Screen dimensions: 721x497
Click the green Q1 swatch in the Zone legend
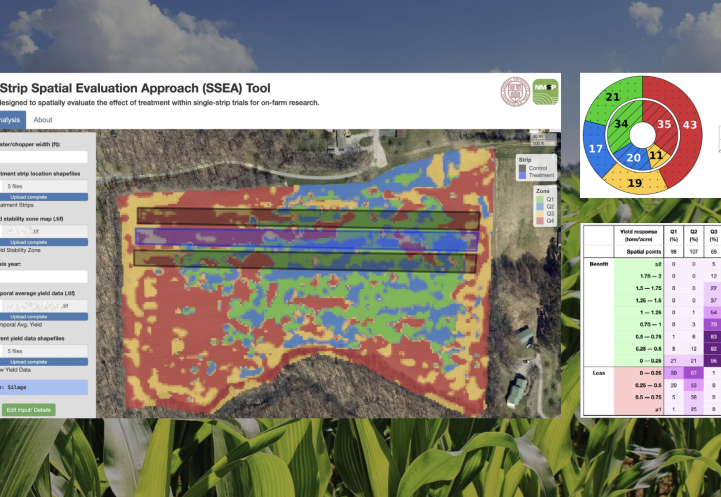540,199
